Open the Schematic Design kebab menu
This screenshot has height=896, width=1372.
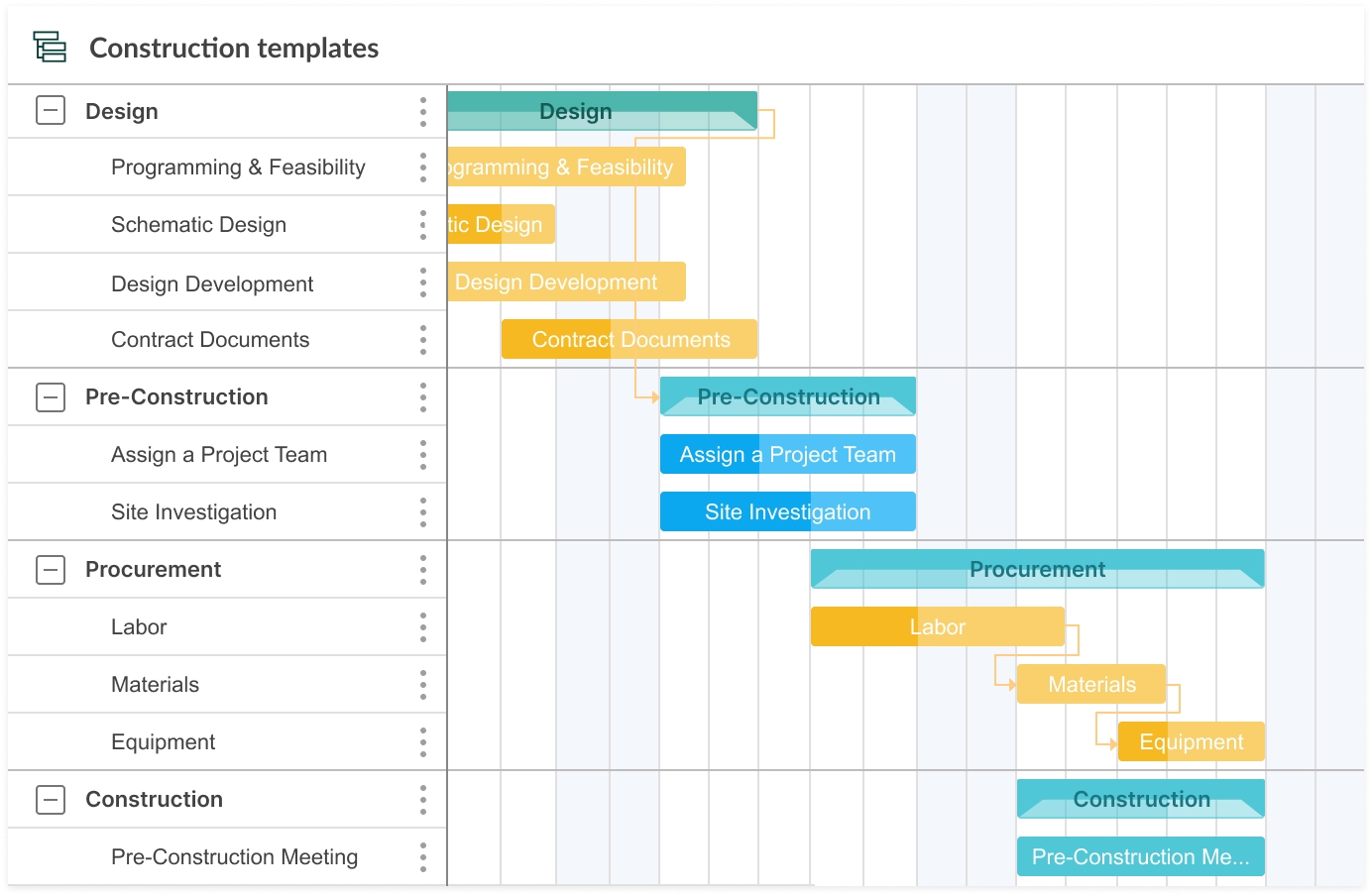[423, 224]
